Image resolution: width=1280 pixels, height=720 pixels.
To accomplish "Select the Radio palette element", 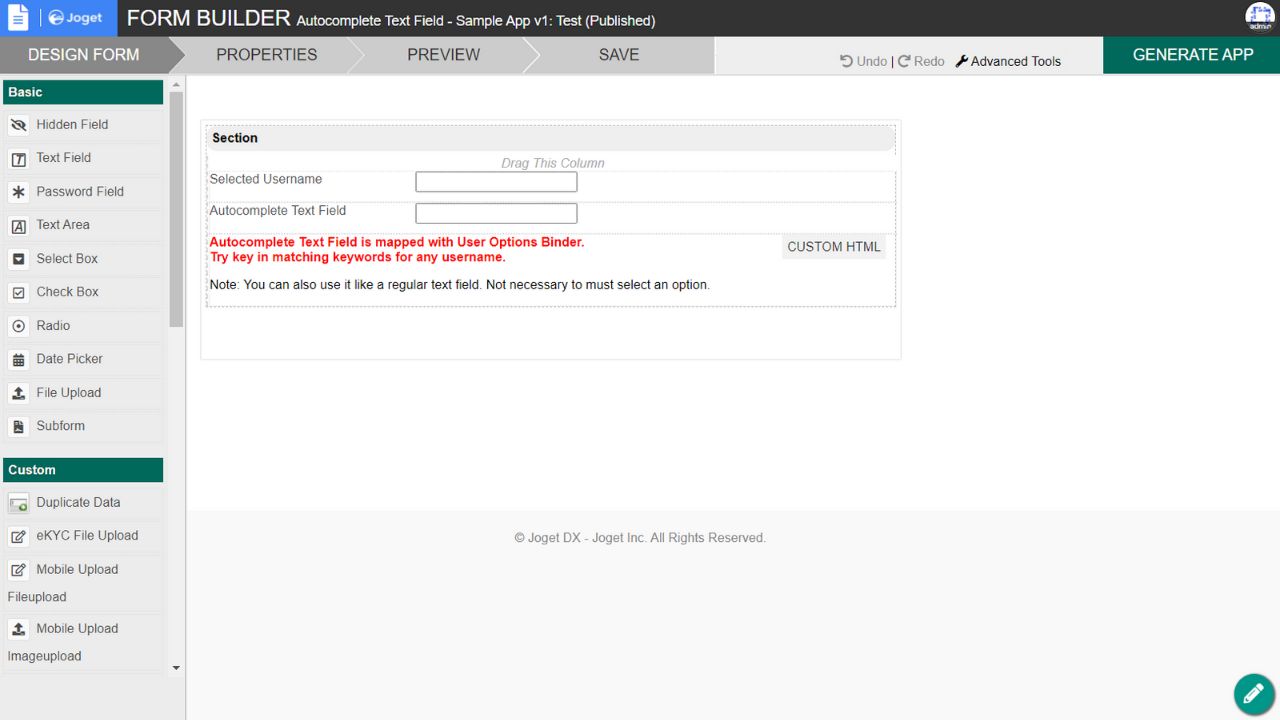I will pos(53,326).
